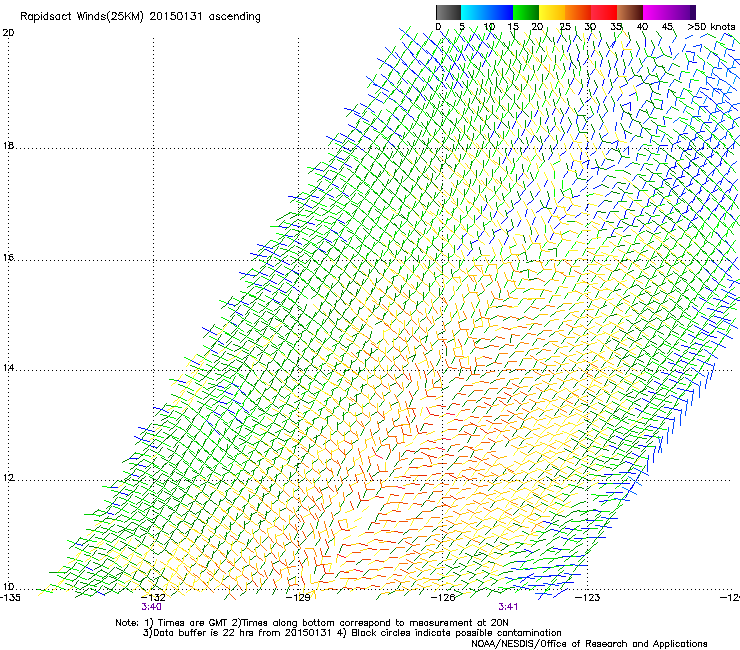Click the purple time stamp '3:40'
Image resolution: width=740 pixels, height=650 pixels.
151,607
